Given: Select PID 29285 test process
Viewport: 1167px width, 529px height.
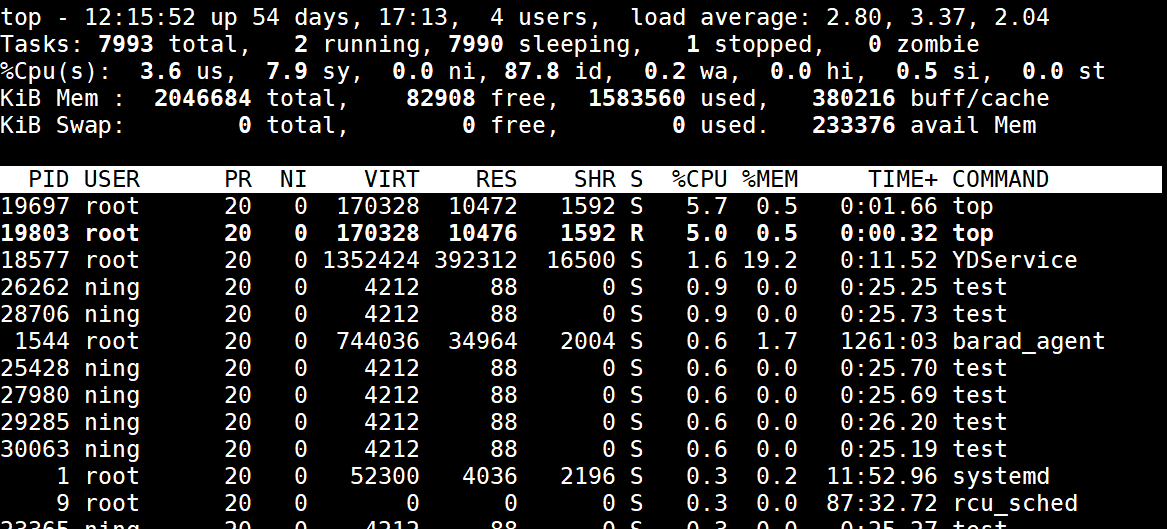Looking at the screenshot, I should pyautogui.click(x=35, y=423).
